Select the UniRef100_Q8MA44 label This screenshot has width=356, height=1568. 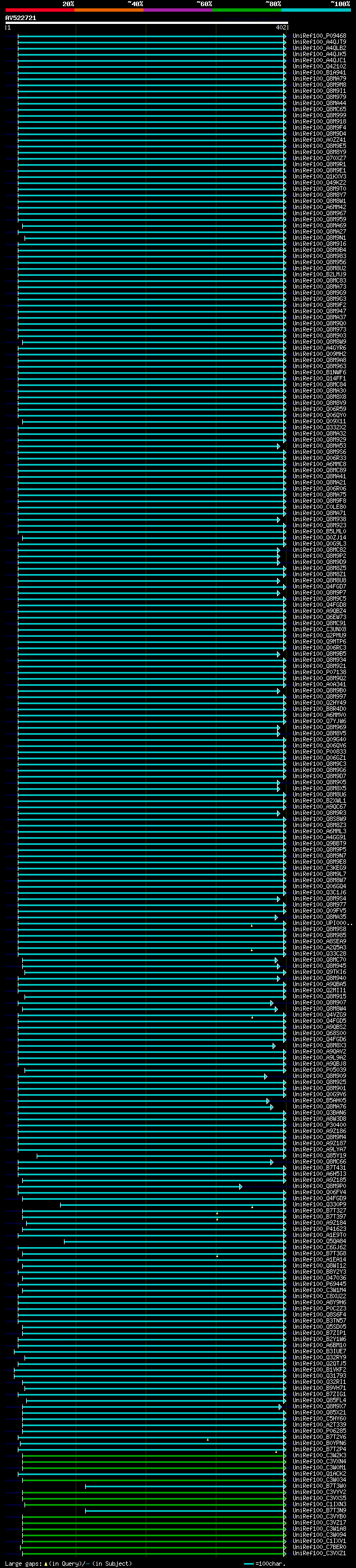319,103
